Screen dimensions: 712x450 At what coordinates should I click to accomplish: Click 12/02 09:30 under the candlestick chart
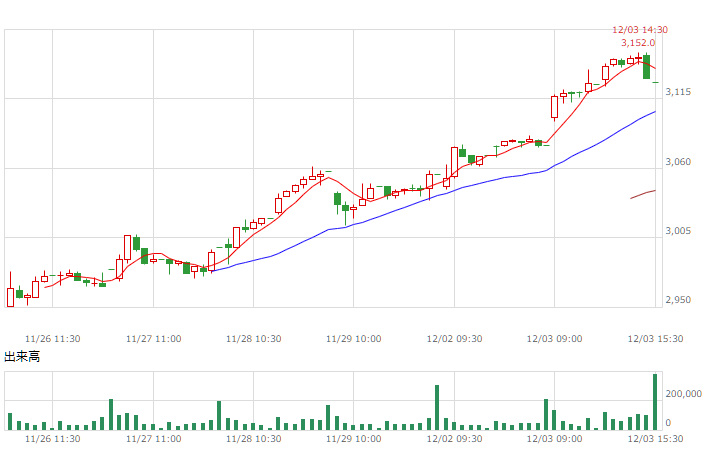click(455, 339)
